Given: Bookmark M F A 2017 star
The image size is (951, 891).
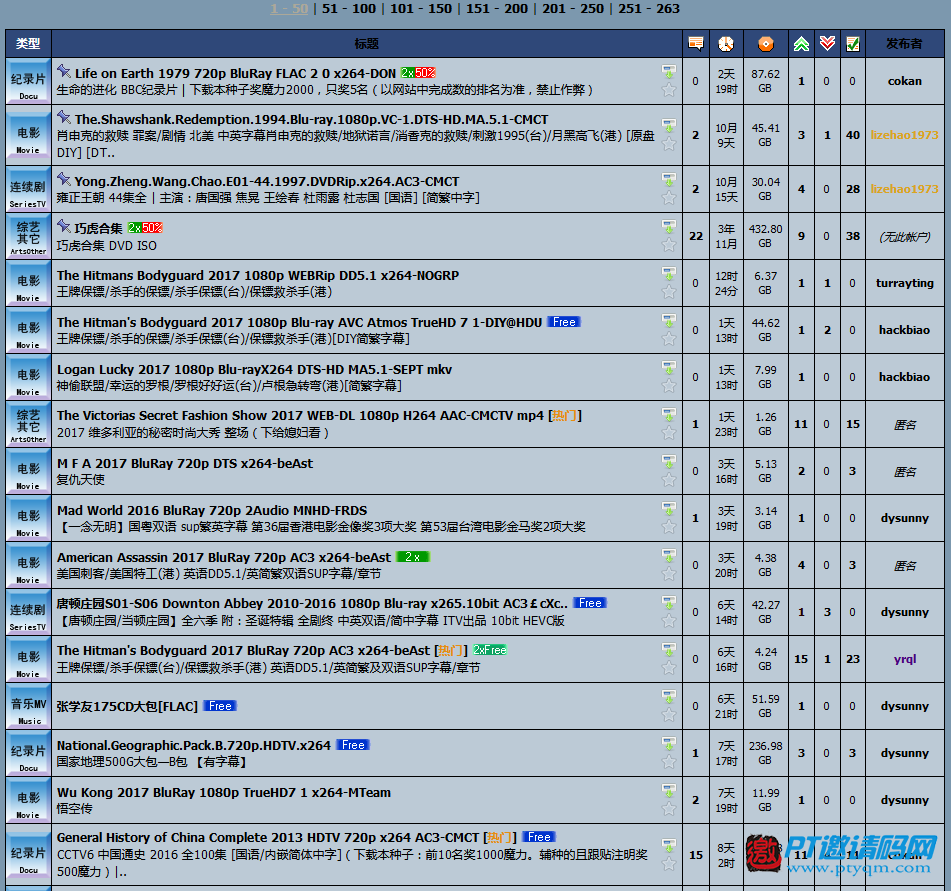Looking at the screenshot, I should (668, 480).
